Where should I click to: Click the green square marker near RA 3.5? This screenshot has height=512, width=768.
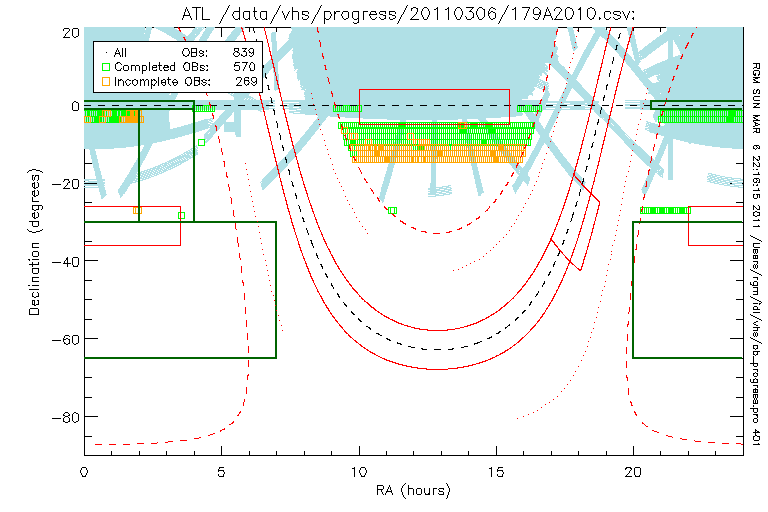click(181, 215)
